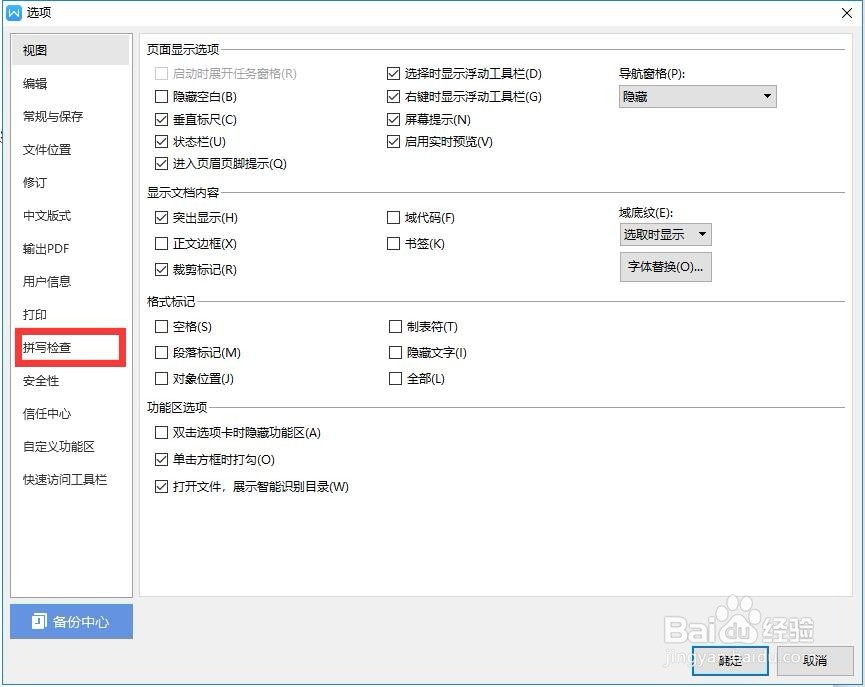This screenshot has height=687, width=865.
Task: Disable 启用实时预览(V)
Action: pos(393,141)
